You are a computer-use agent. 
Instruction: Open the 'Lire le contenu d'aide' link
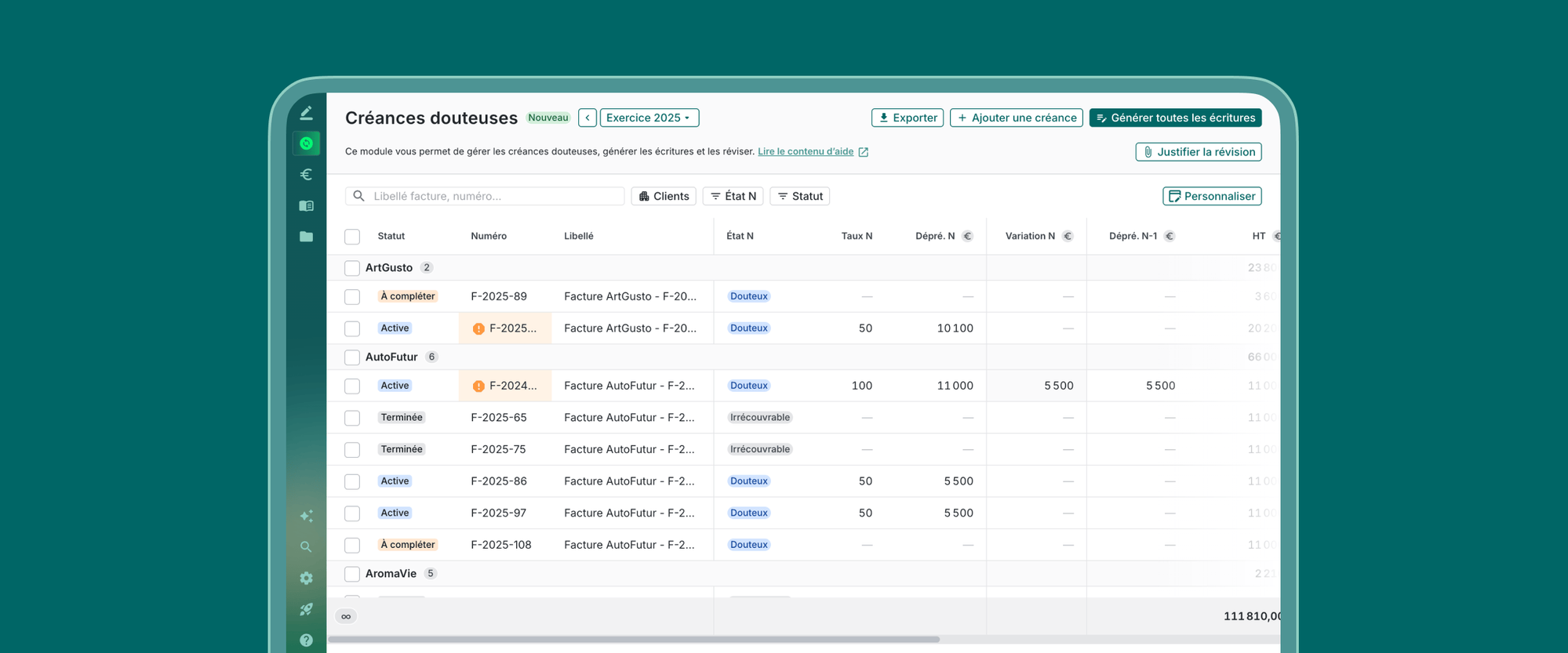pyautogui.click(x=806, y=151)
